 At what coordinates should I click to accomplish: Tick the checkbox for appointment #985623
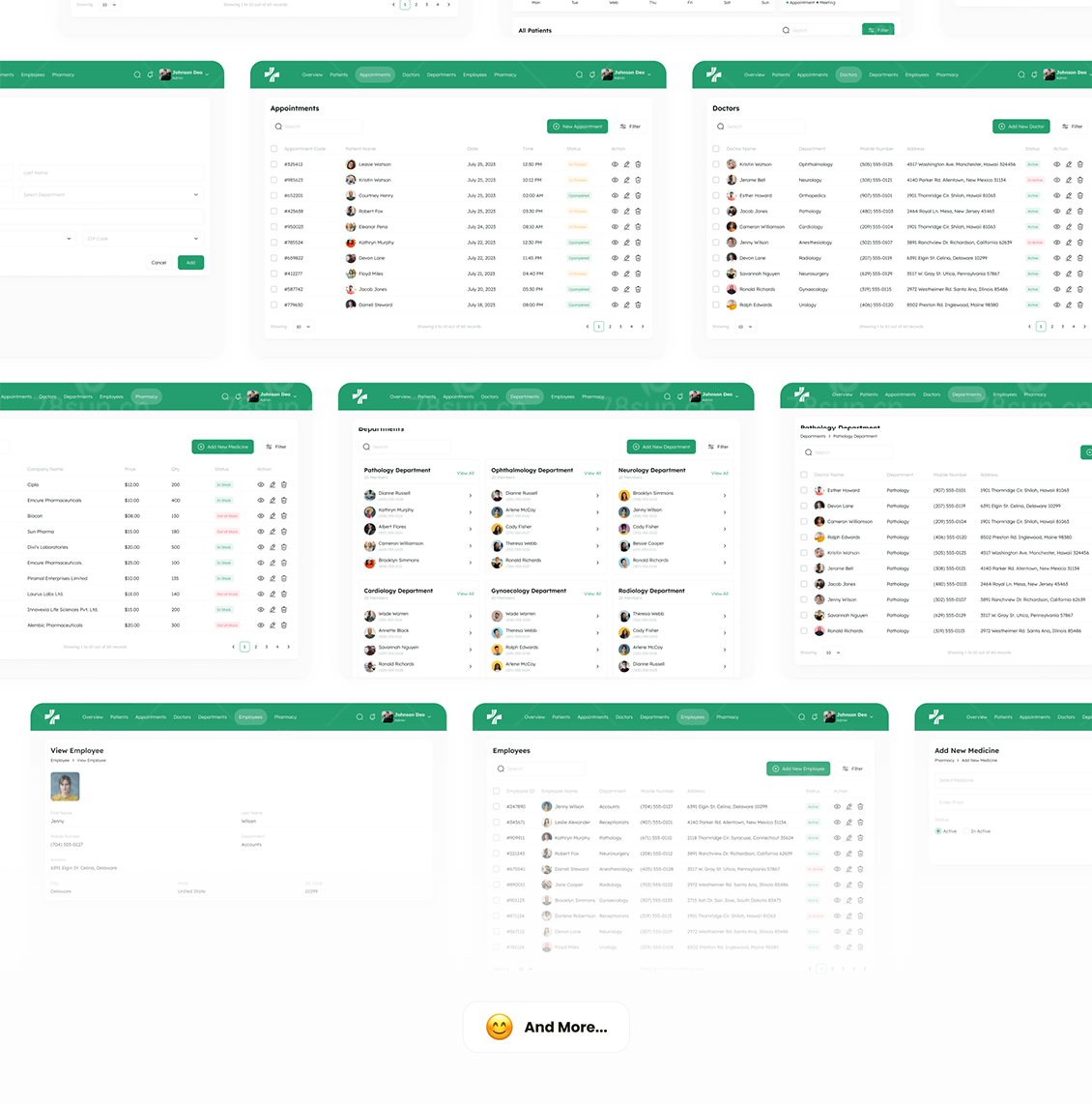(274, 180)
